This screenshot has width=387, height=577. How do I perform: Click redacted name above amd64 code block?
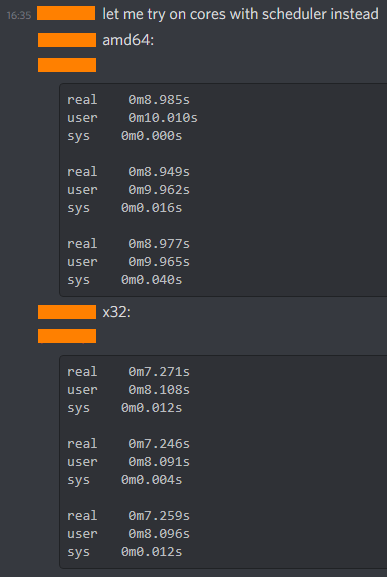pyautogui.click(x=67, y=65)
